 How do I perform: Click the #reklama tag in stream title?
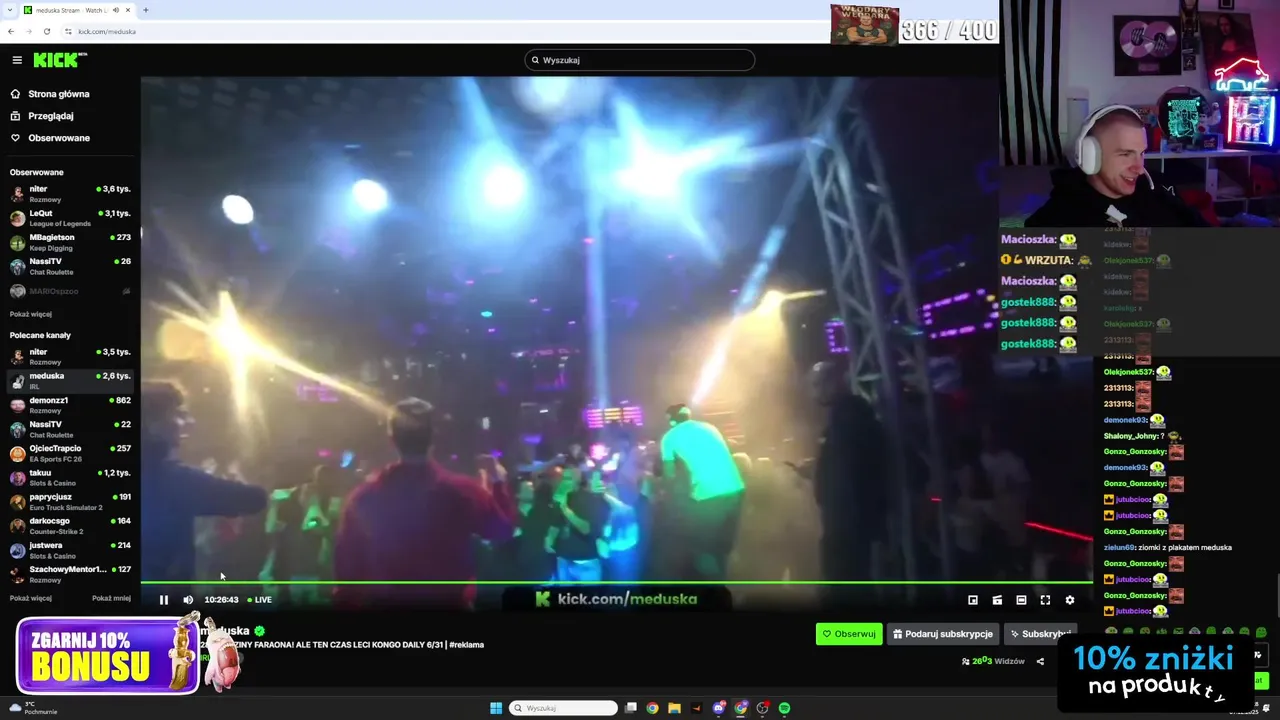tap(466, 645)
